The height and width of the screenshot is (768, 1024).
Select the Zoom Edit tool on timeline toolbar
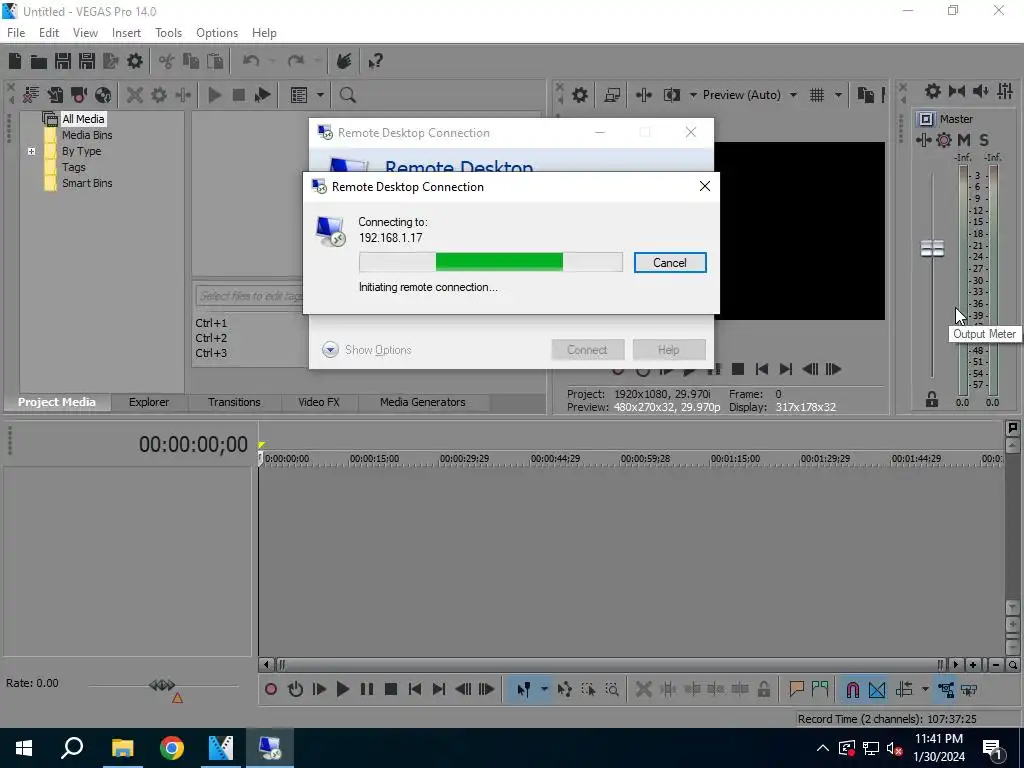[x=612, y=690]
